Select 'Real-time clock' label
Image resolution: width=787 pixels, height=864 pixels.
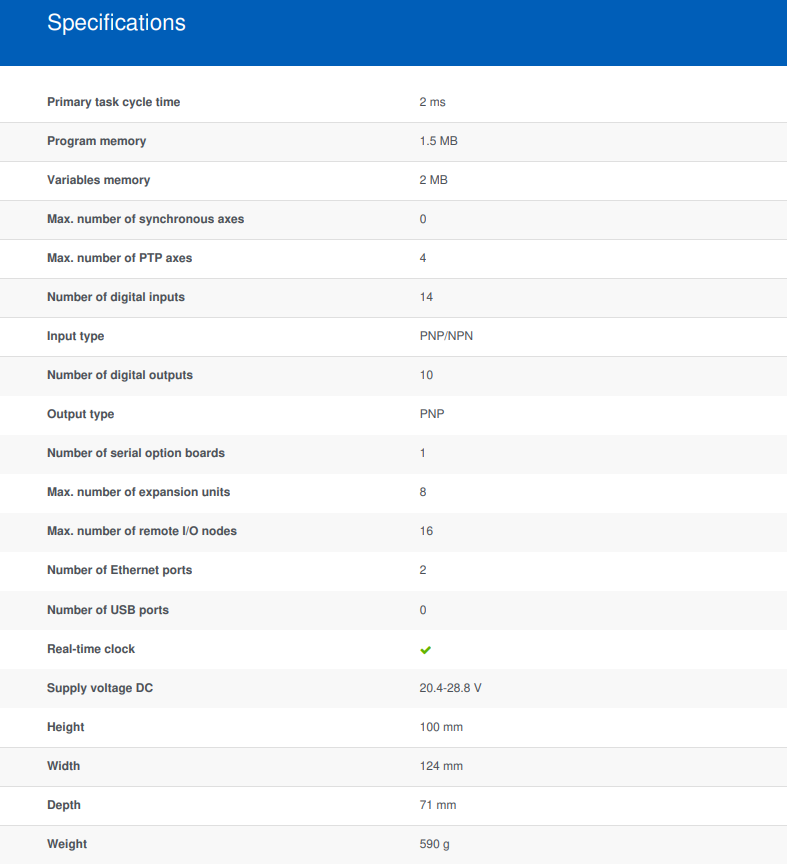[x=91, y=649]
